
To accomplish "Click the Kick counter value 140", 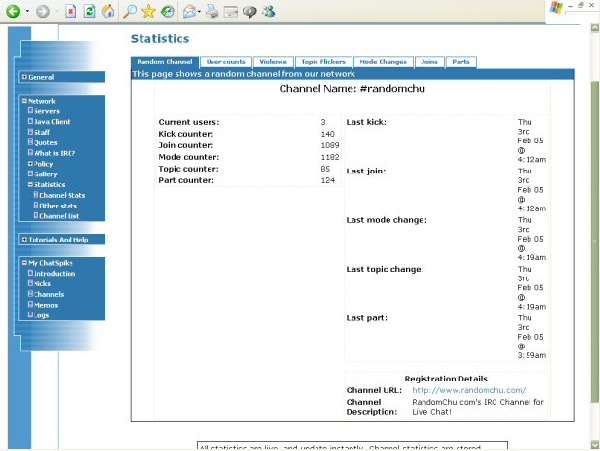I will [x=328, y=134].
